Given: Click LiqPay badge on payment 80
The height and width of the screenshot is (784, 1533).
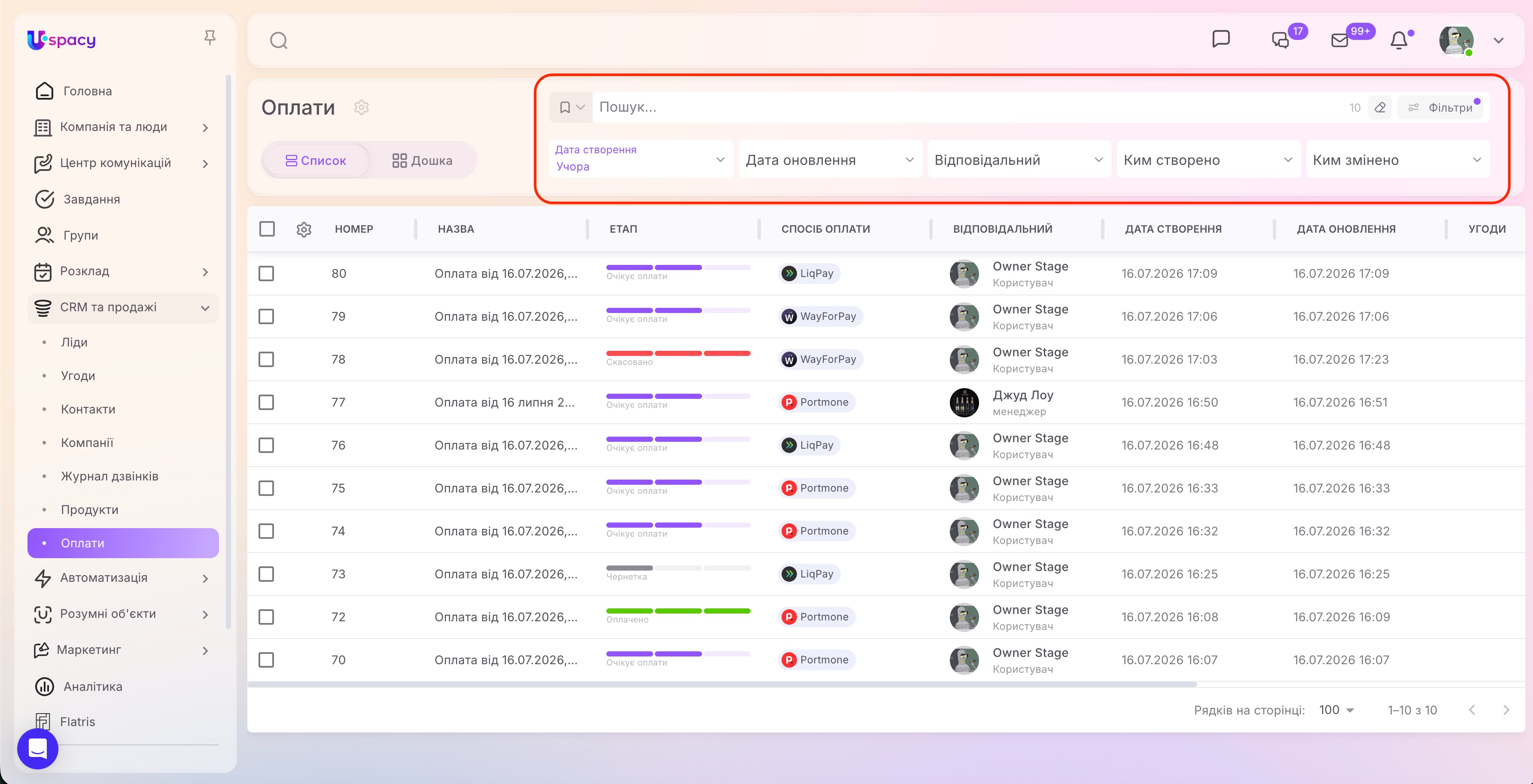Looking at the screenshot, I should [x=809, y=273].
